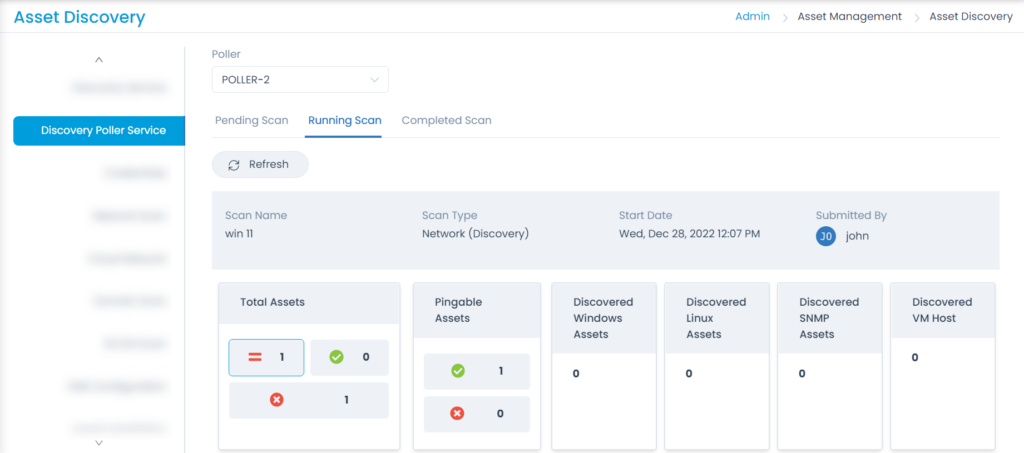The image size is (1024, 453).
Task: Click red cross in Pingable Assets card
Action: pos(458,413)
